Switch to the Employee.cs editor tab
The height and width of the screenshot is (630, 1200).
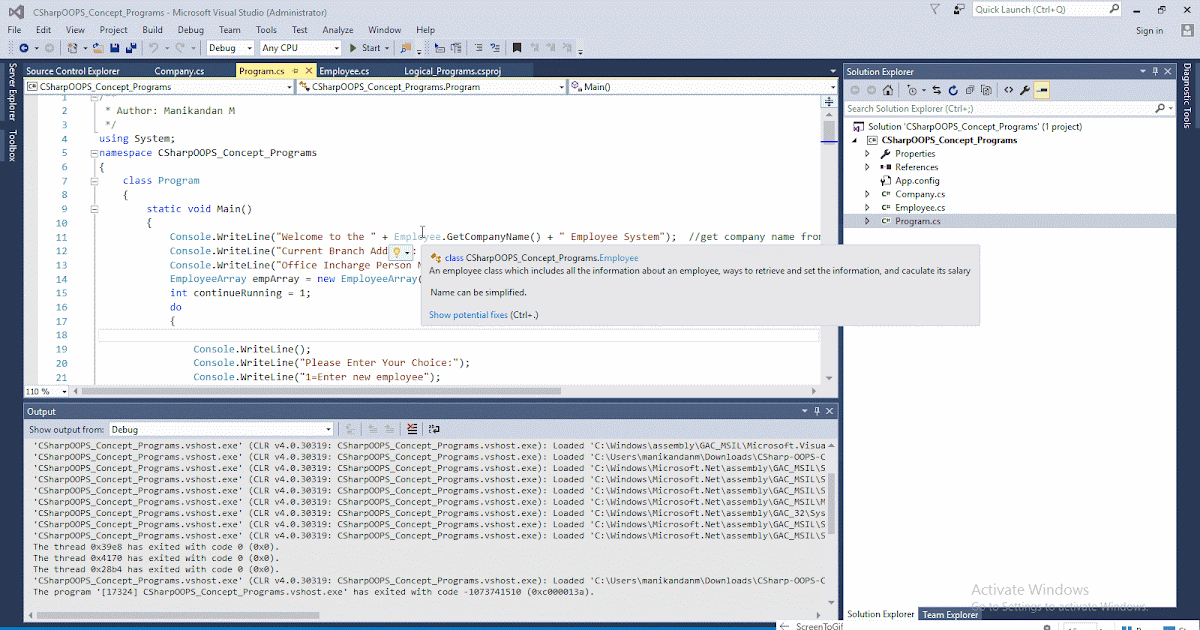(344, 71)
